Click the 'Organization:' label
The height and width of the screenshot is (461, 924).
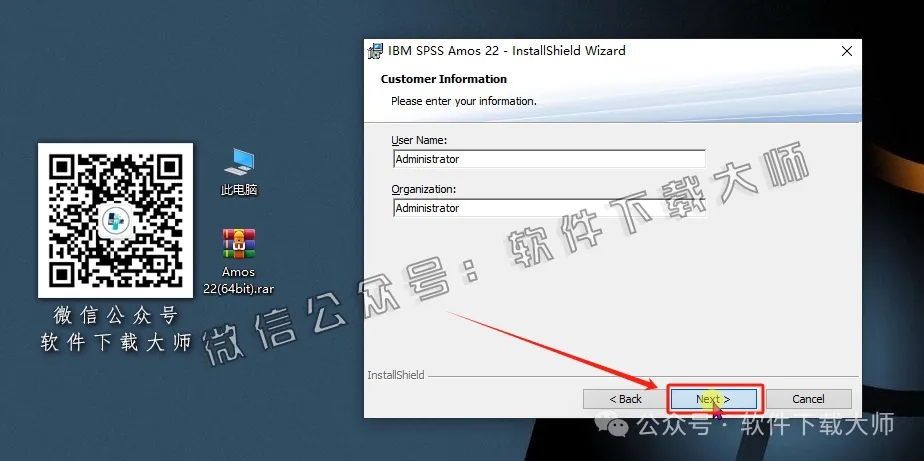424,189
